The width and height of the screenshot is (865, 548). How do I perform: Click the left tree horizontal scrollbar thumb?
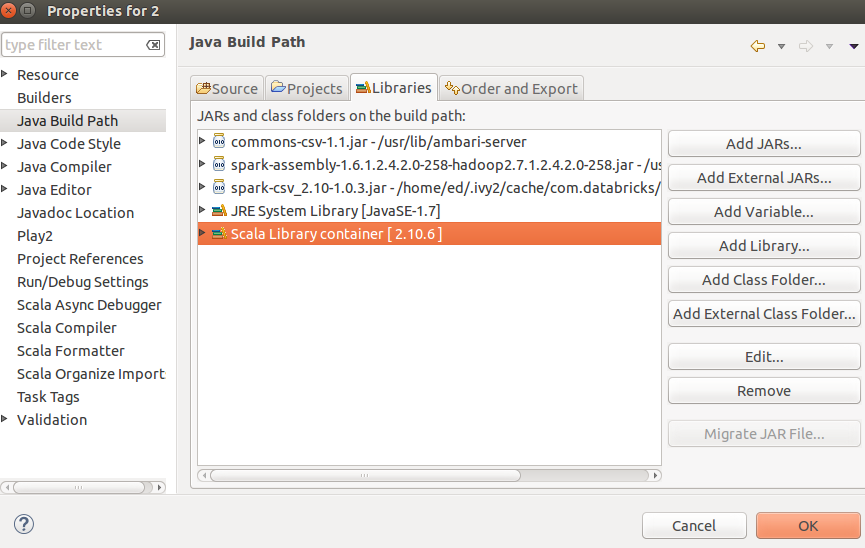(78, 487)
